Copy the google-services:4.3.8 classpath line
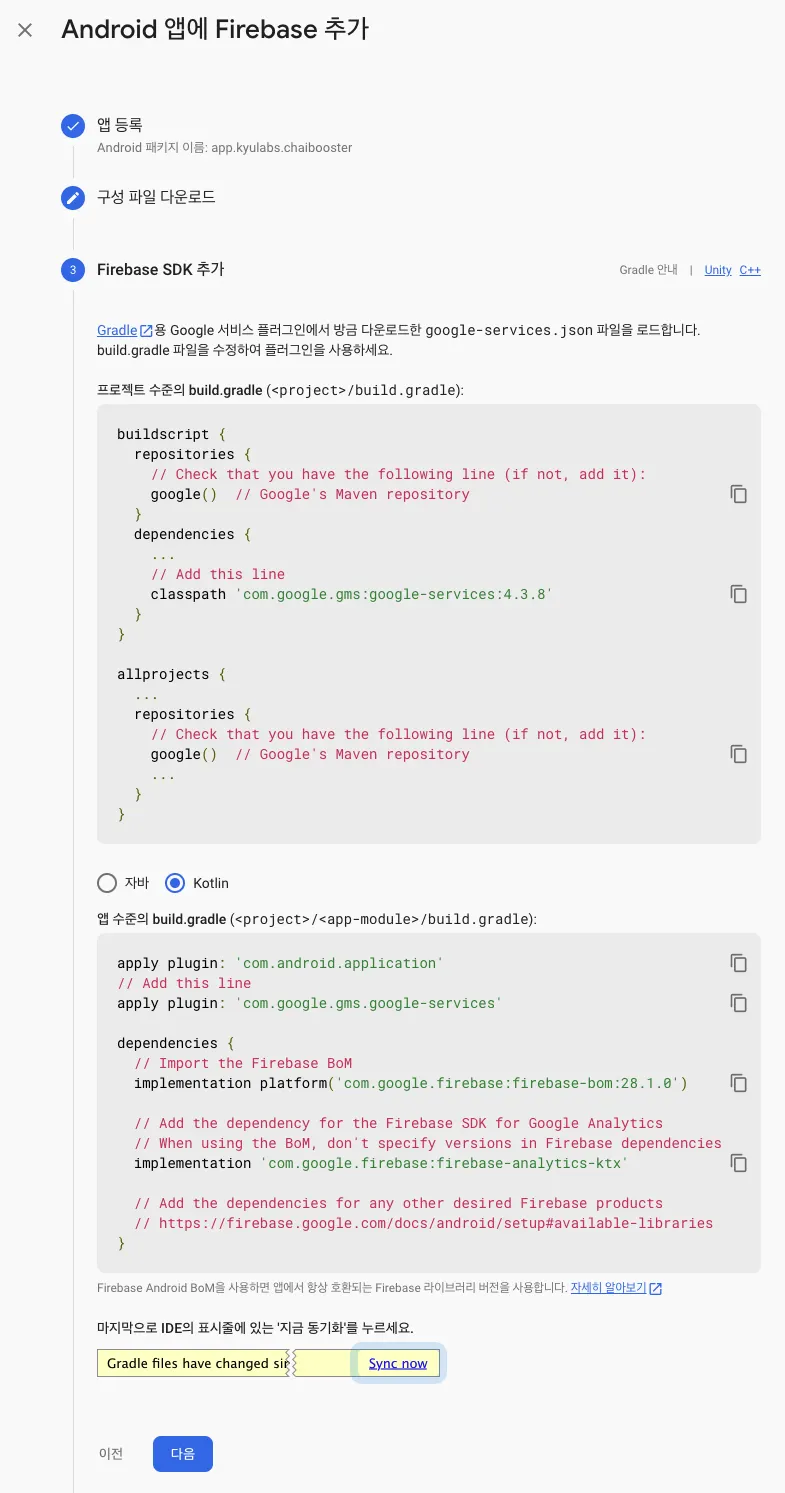 click(739, 594)
